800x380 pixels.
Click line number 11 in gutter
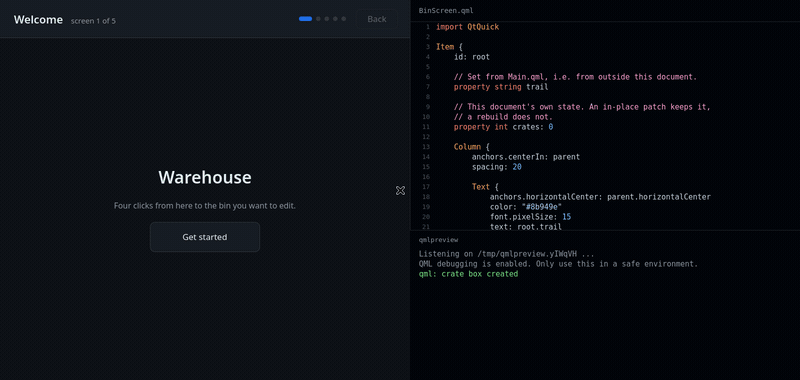[427, 127]
